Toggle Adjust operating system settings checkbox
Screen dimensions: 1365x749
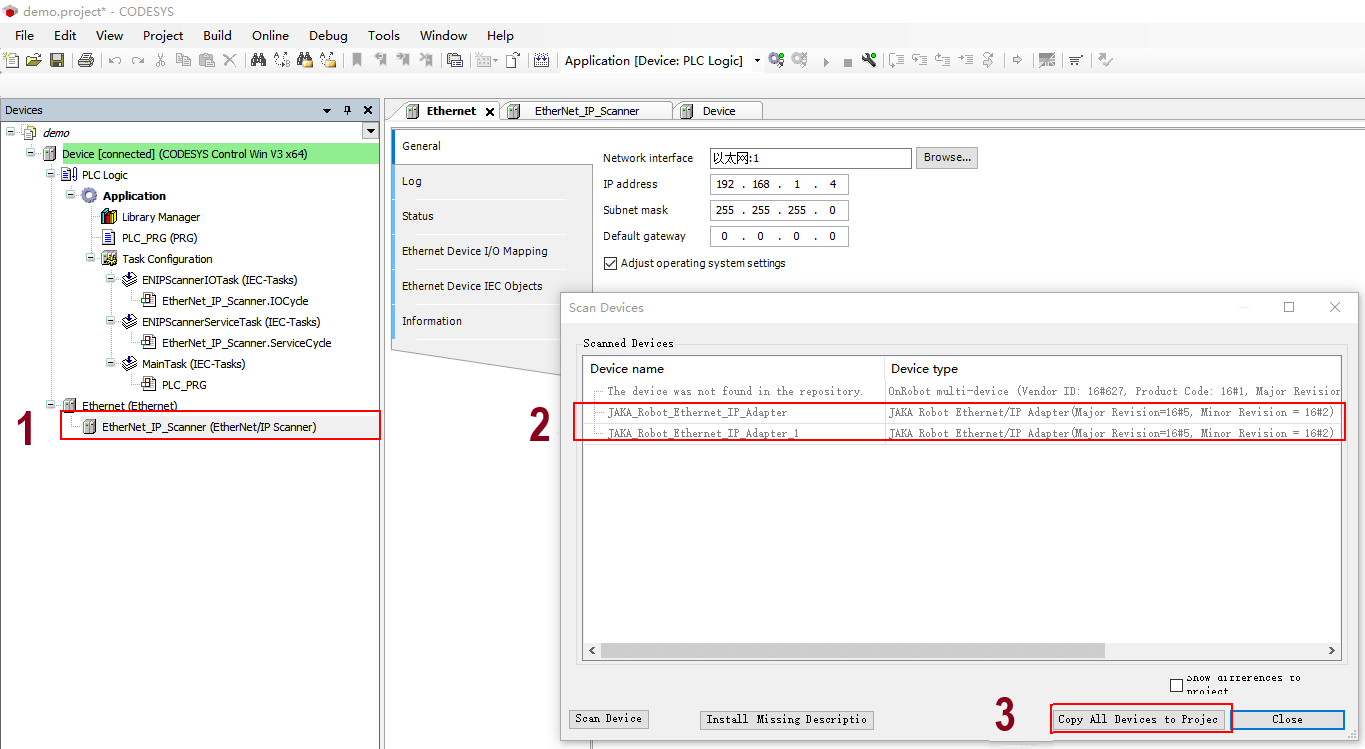611,263
